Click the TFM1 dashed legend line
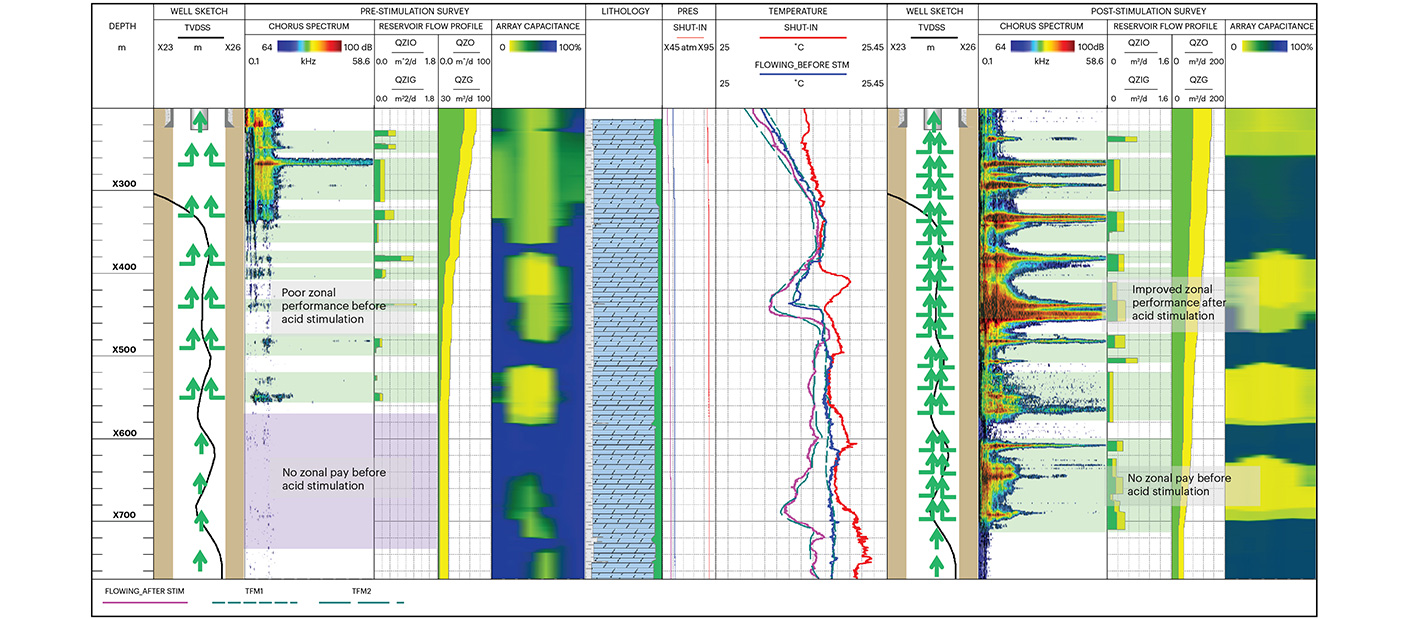Screen dimensions: 1408x620 (256, 602)
